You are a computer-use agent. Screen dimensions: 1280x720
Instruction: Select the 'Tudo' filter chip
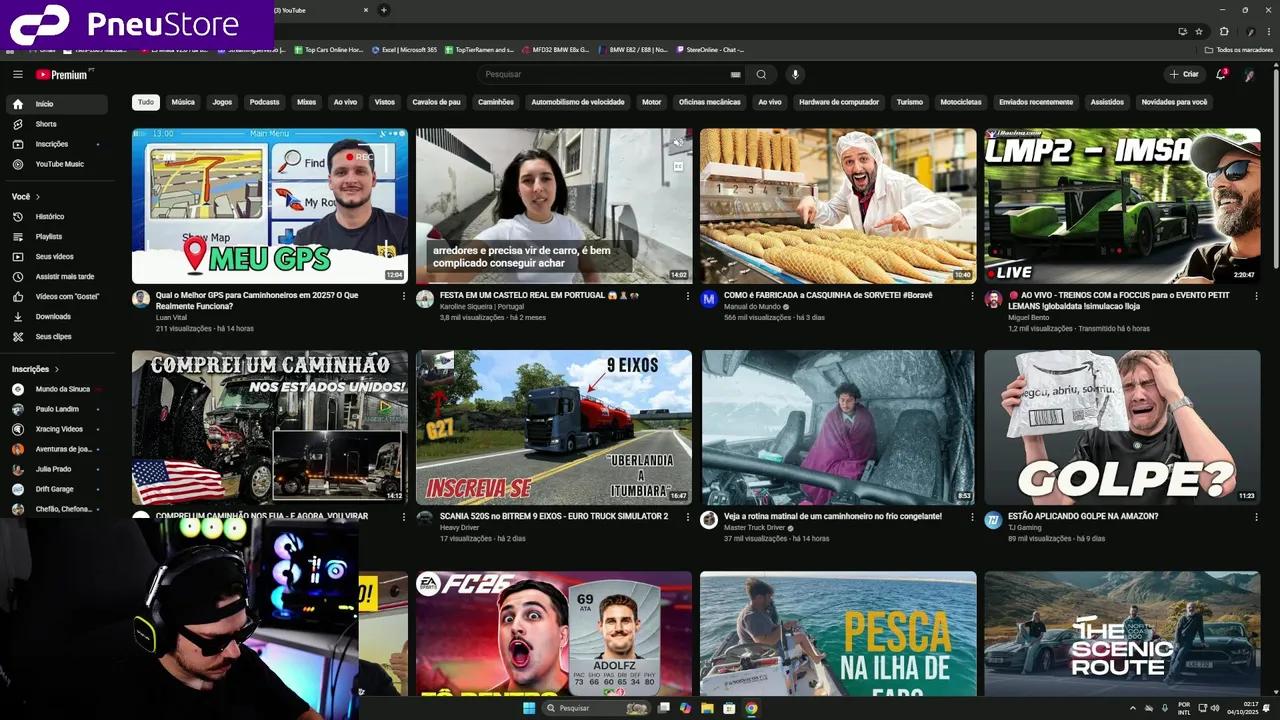coord(146,102)
